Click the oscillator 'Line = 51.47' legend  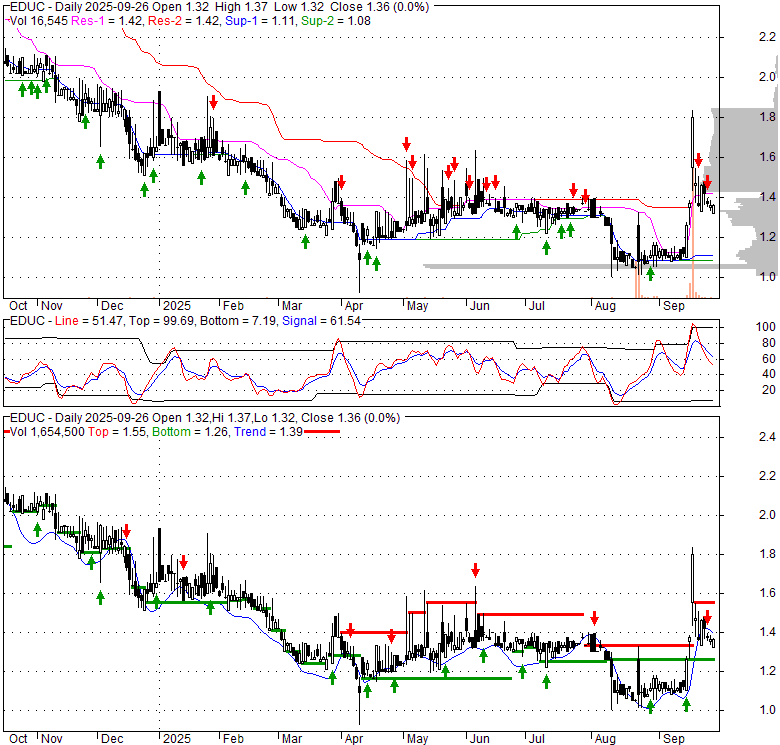(x=89, y=321)
